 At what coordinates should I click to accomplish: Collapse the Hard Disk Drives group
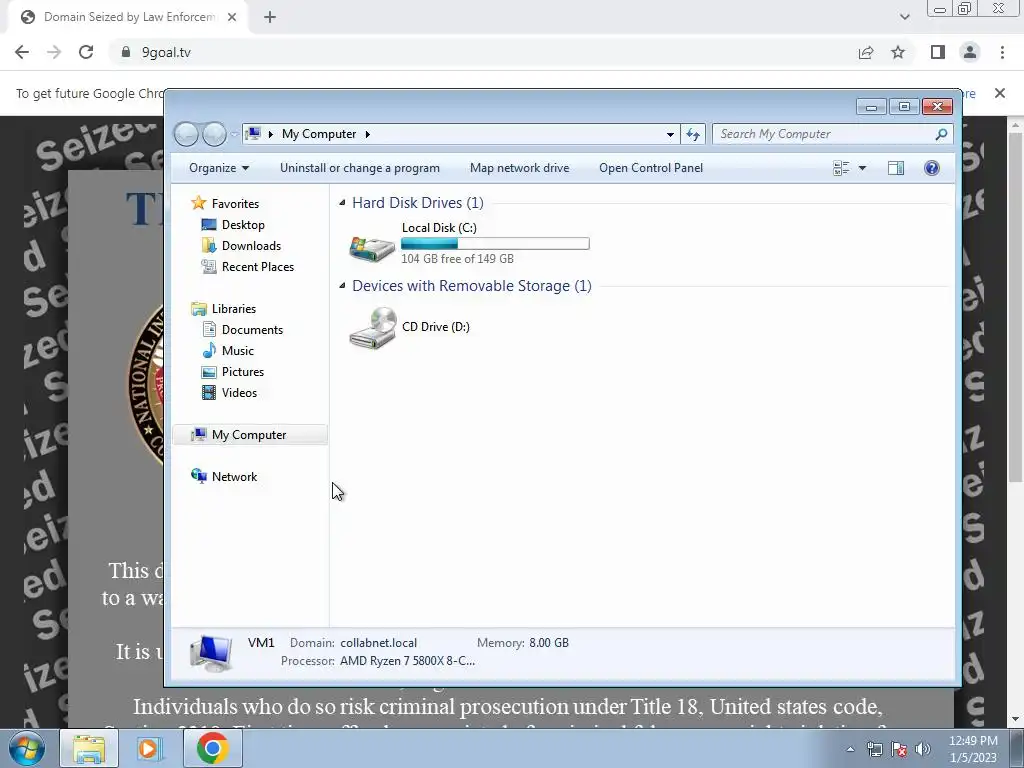pos(342,203)
